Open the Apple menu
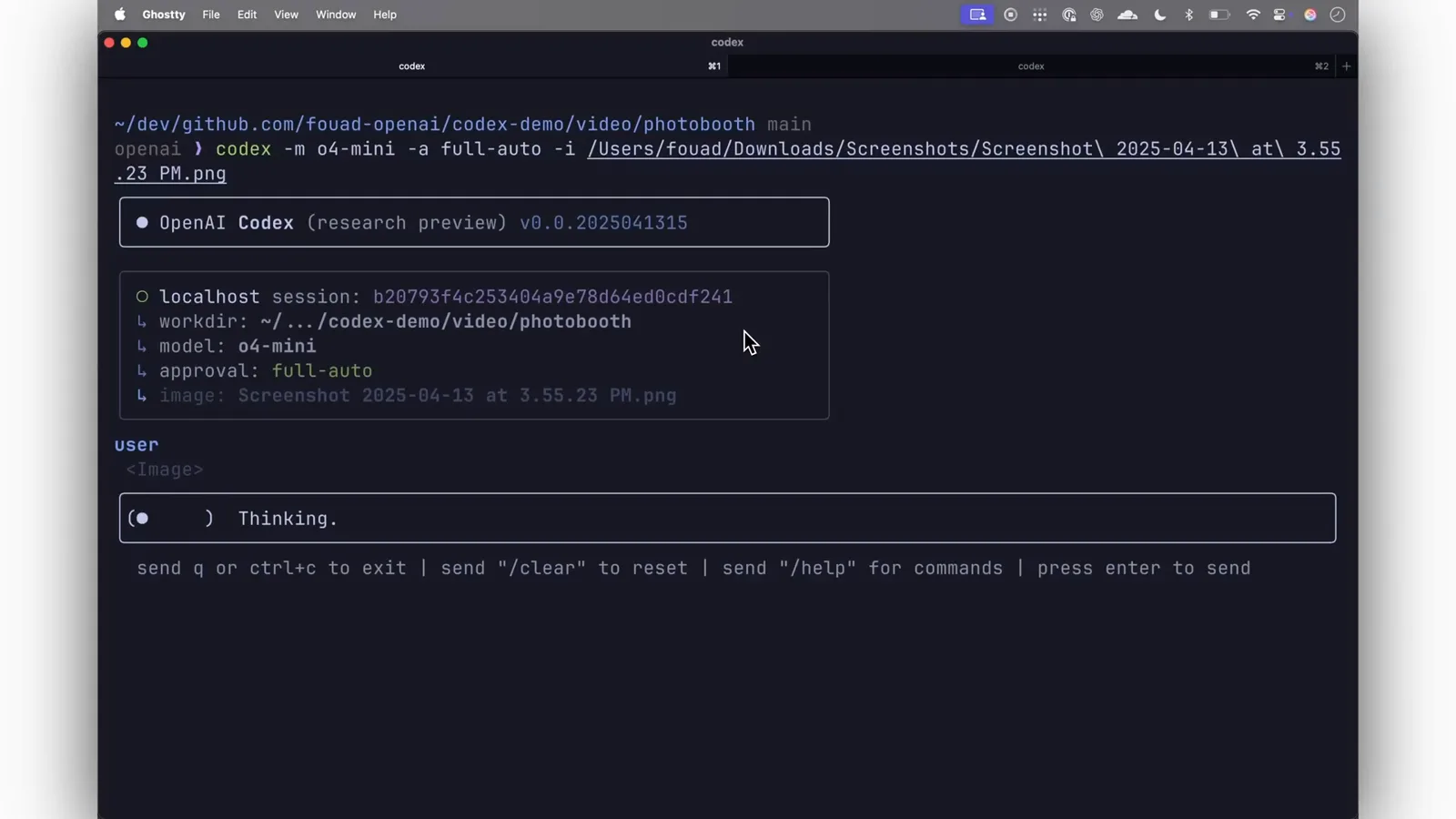 [x=119, y=15]
